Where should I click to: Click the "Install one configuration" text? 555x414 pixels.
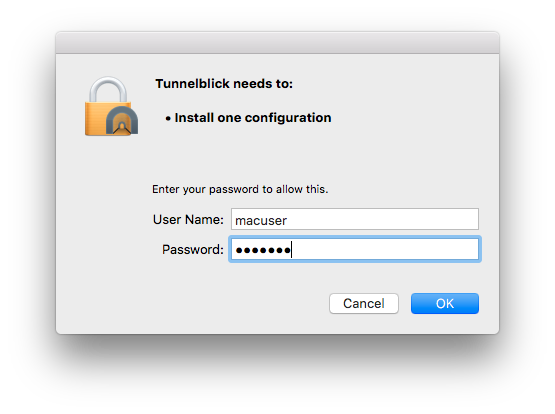[253, 118]
